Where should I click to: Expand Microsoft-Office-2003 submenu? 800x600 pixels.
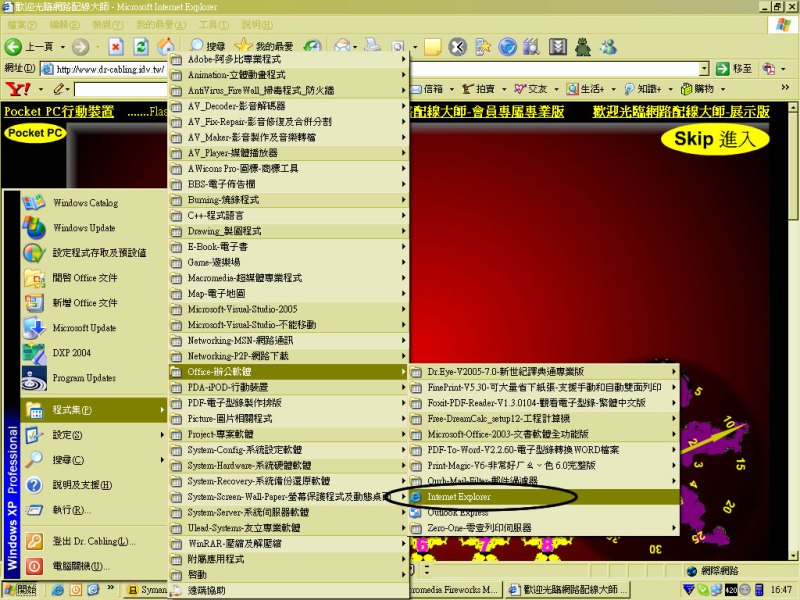pyautogui.click(x=544, y=434)
